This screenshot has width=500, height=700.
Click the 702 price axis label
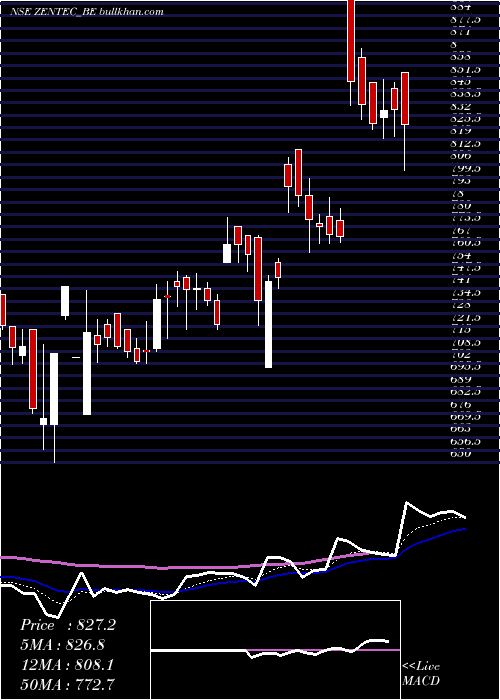[462, 354]
